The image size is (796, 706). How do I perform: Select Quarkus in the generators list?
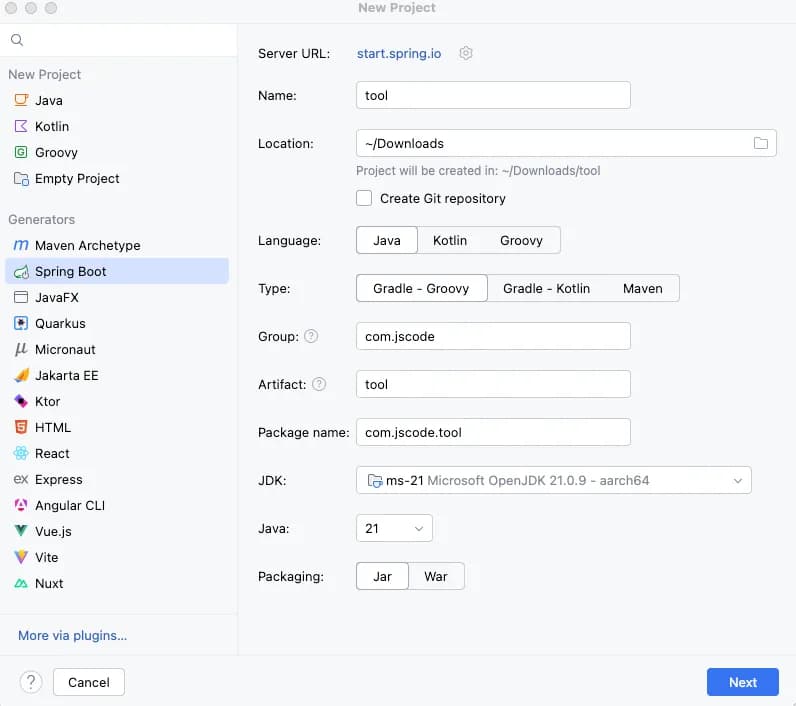(x=117, y=323)
